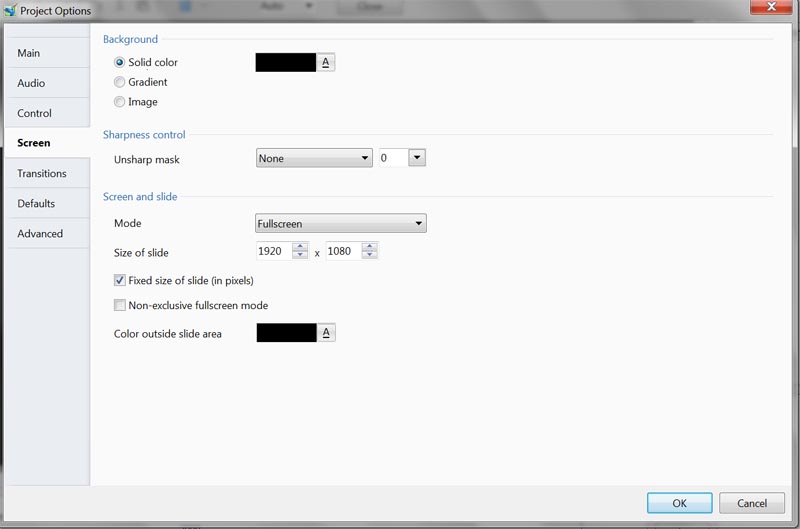Decrease slide width with down arrow
This screenshot has width=800, height=529.
coord(300,255)
